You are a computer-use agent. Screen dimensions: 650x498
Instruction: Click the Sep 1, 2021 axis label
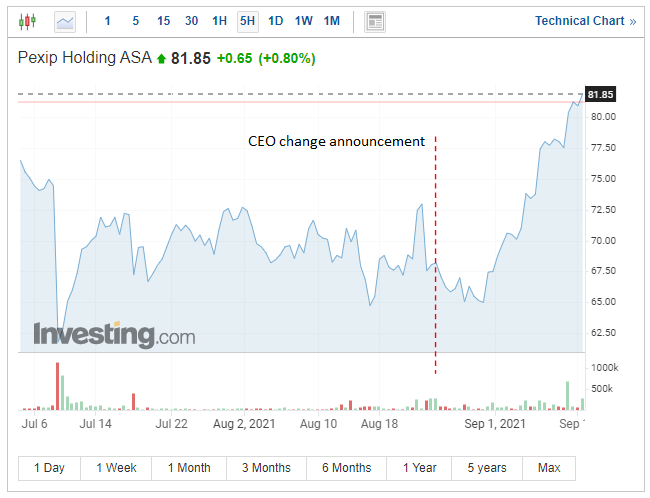pos(495,424)
